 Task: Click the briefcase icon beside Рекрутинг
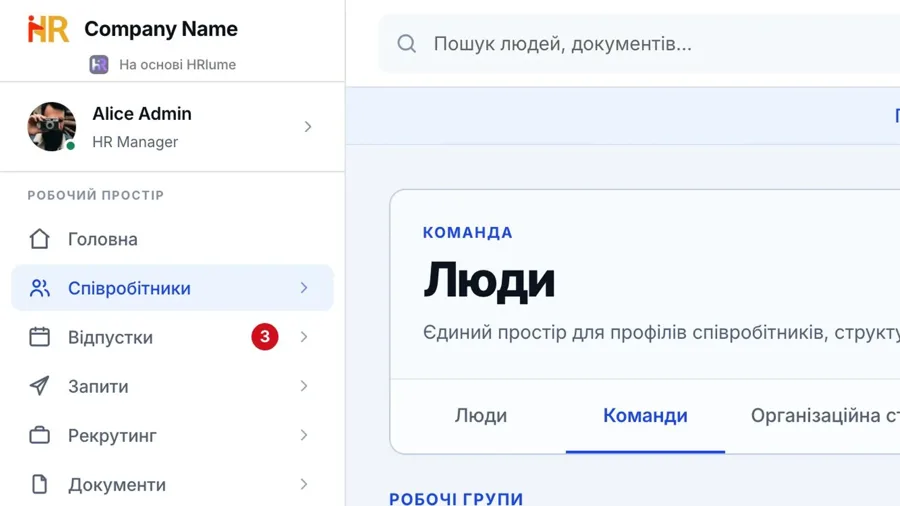point(40,435)
